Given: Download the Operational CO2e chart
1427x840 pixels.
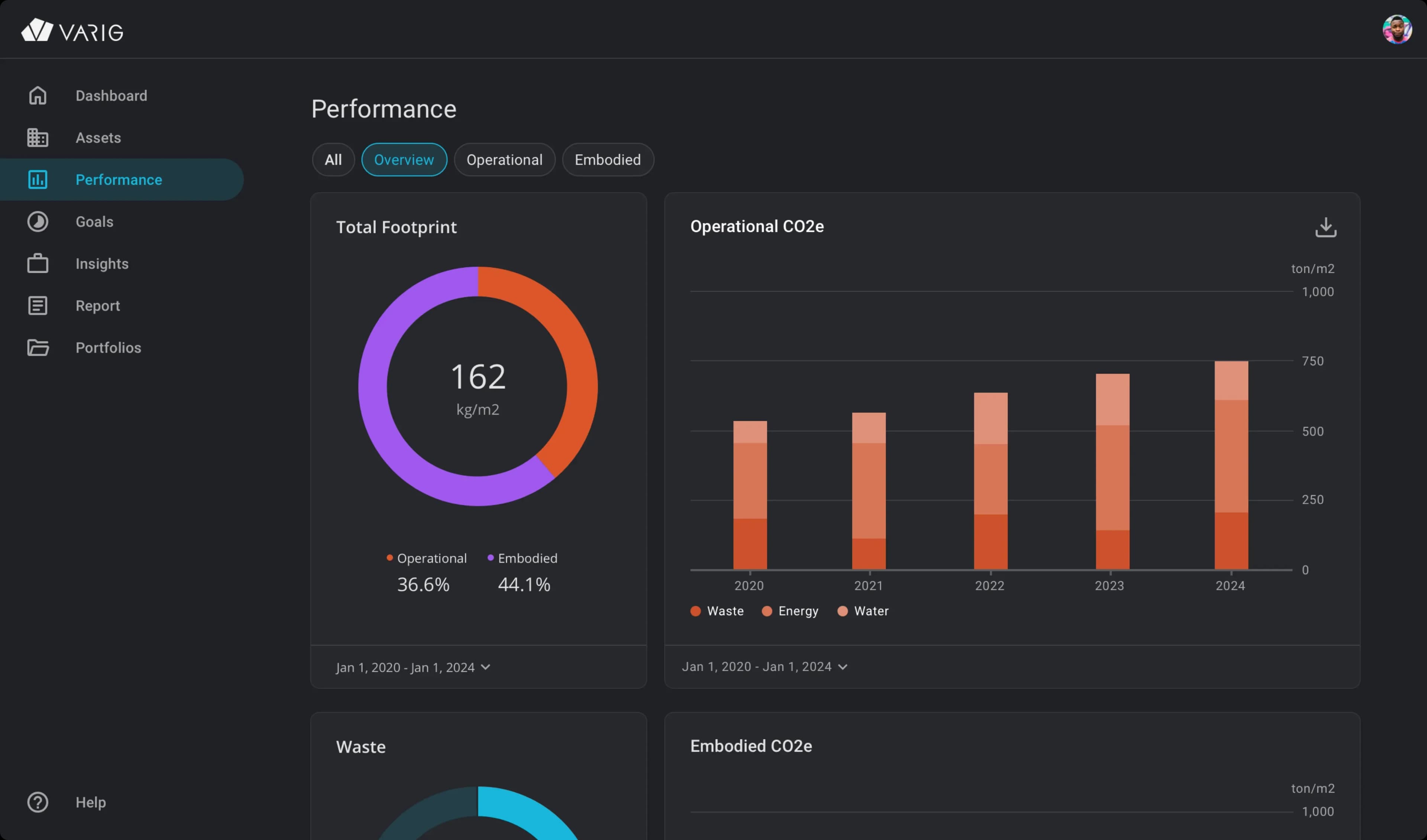Looking at the screenshot, I should pos(1325,227).
